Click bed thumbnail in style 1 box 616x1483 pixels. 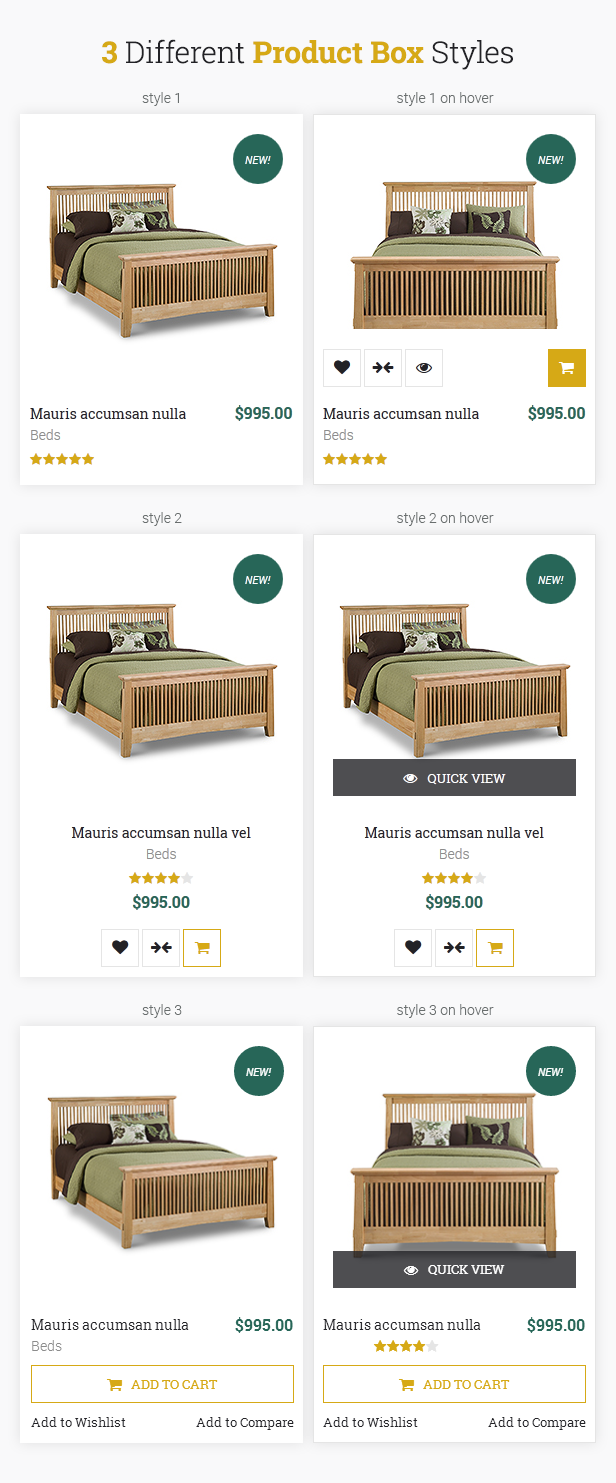(x=161, y=259)
